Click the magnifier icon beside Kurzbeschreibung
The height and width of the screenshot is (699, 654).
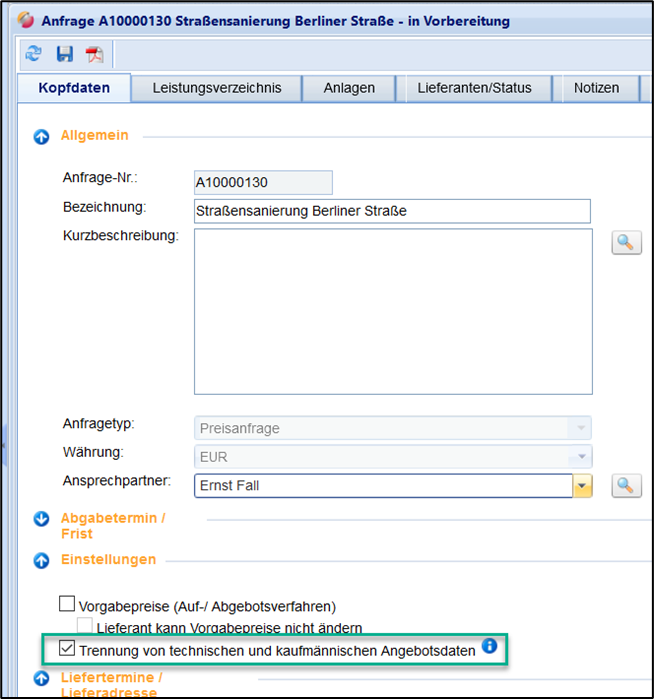pyautogui.click(x=626, y=243)
